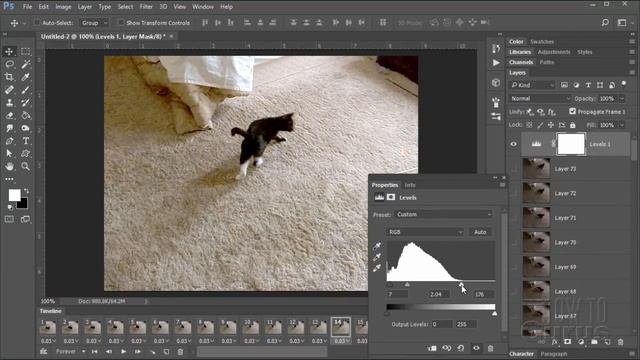Click the white input levels slider
This screenshot has width=640, height=360.
click(x=461, y=284)
